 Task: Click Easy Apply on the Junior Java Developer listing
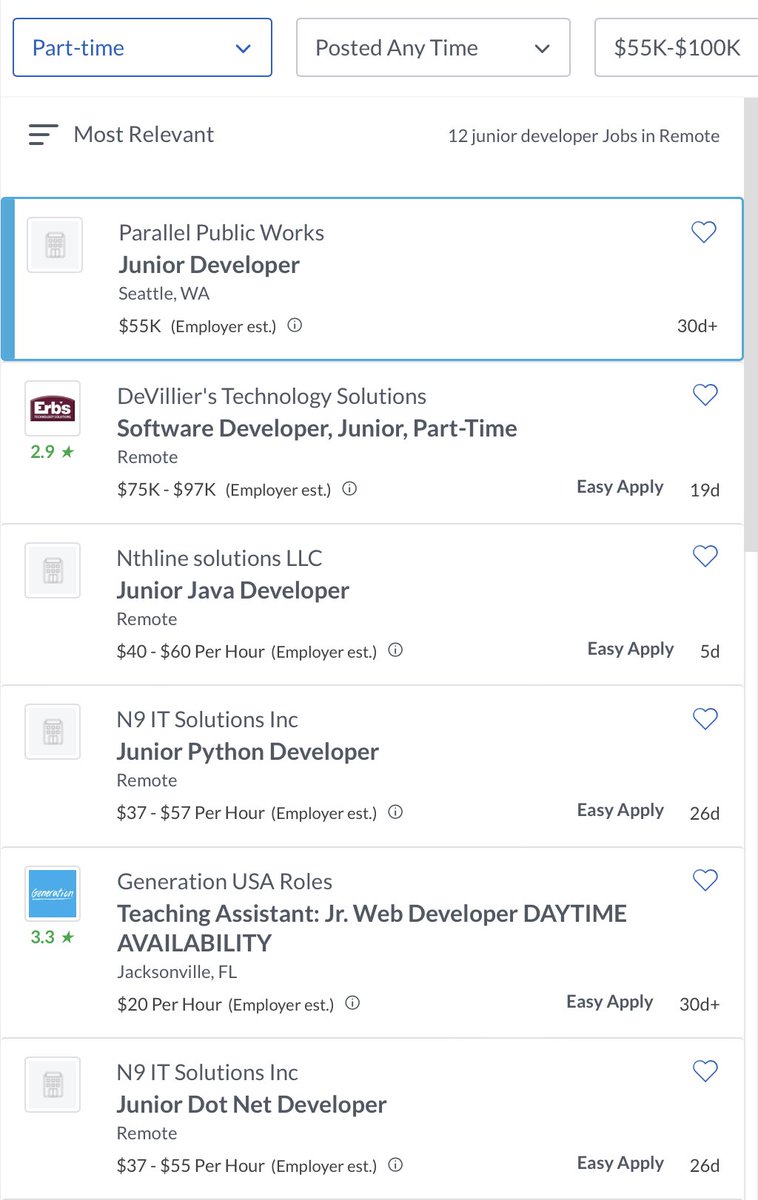[x=630, y=649]
